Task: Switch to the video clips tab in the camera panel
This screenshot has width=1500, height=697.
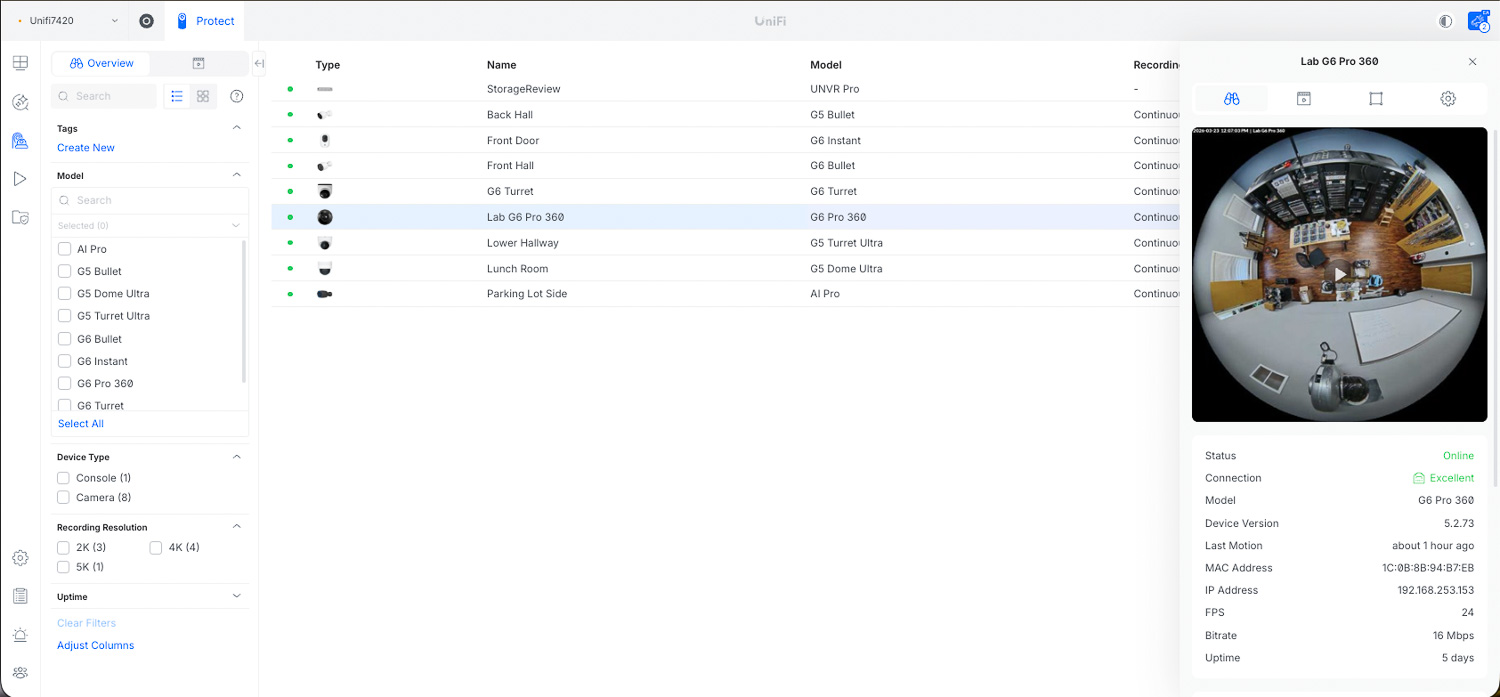Action: coord(1303,98)
